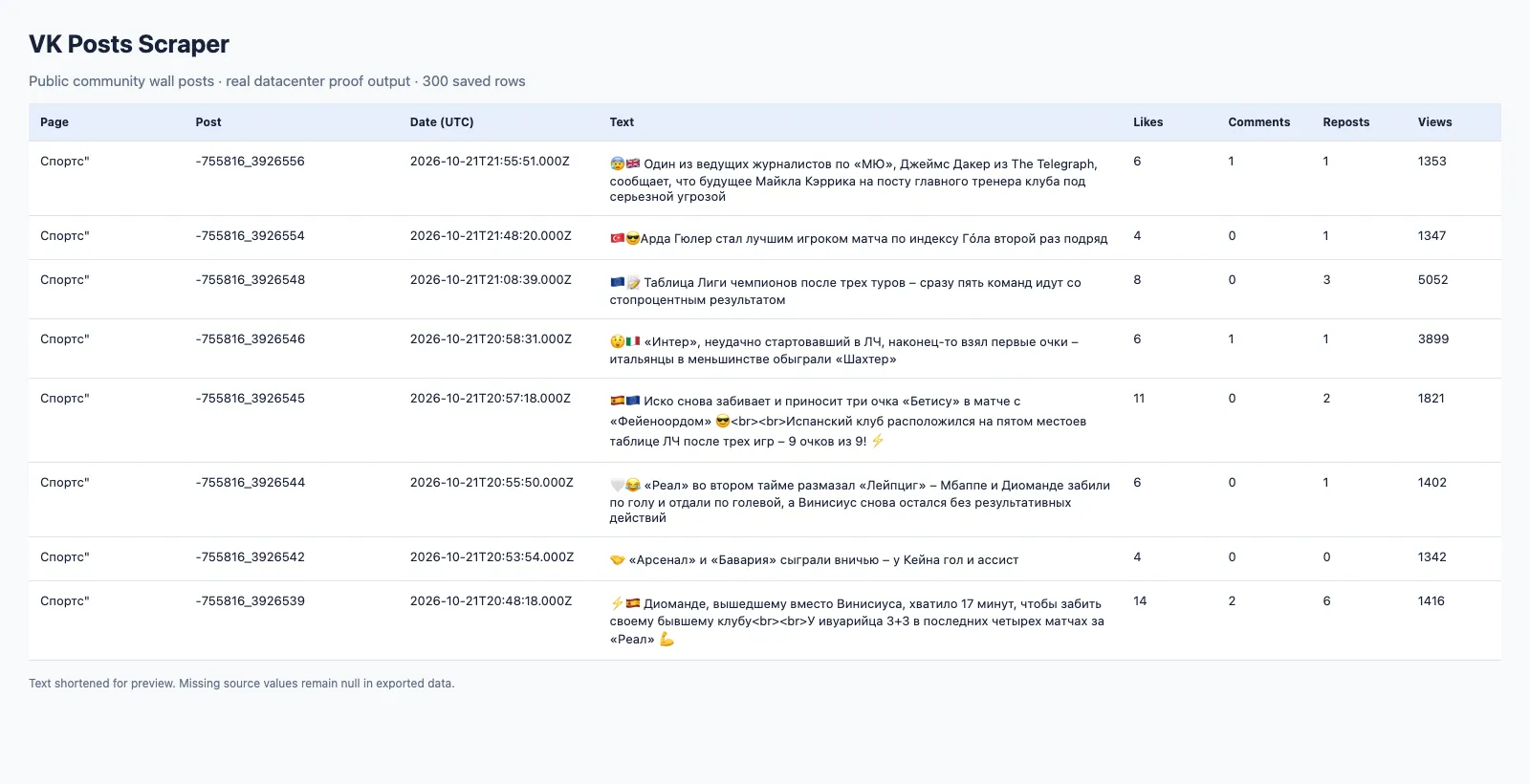Select date 2026-10-21T21:55:51.000Z

[490, 162]
